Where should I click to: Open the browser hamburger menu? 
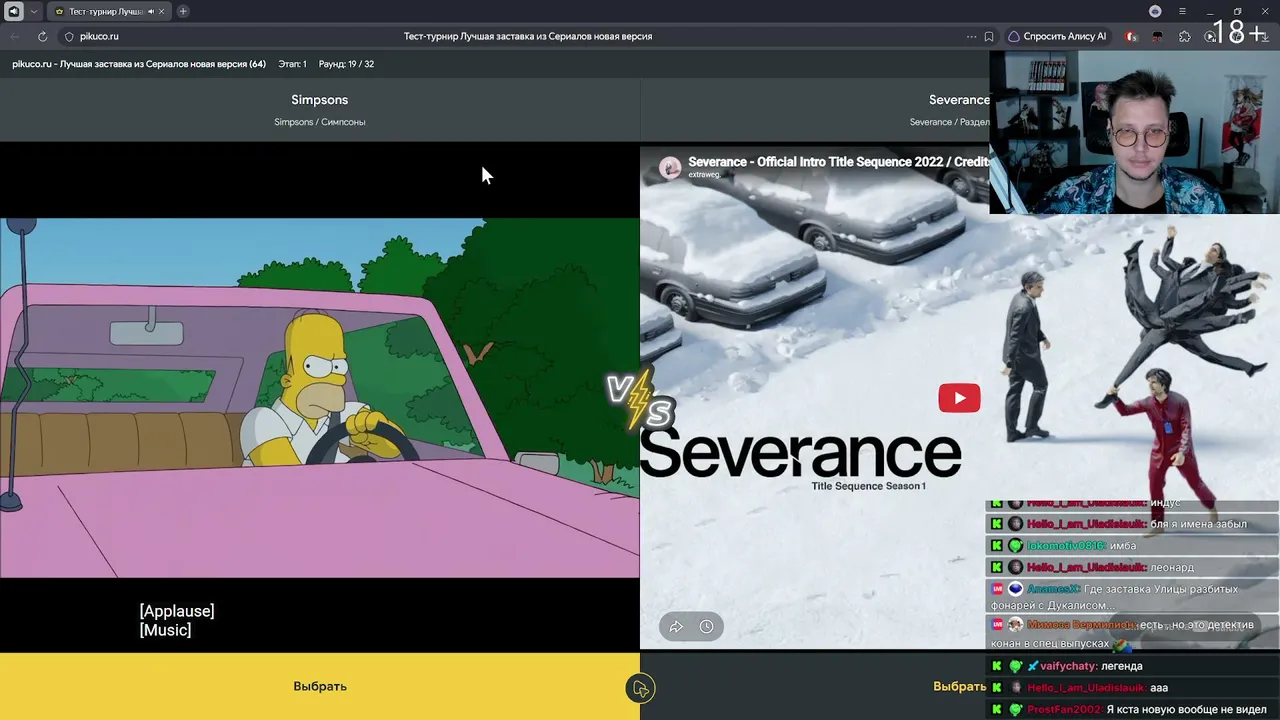click(x=1182, y=11)
